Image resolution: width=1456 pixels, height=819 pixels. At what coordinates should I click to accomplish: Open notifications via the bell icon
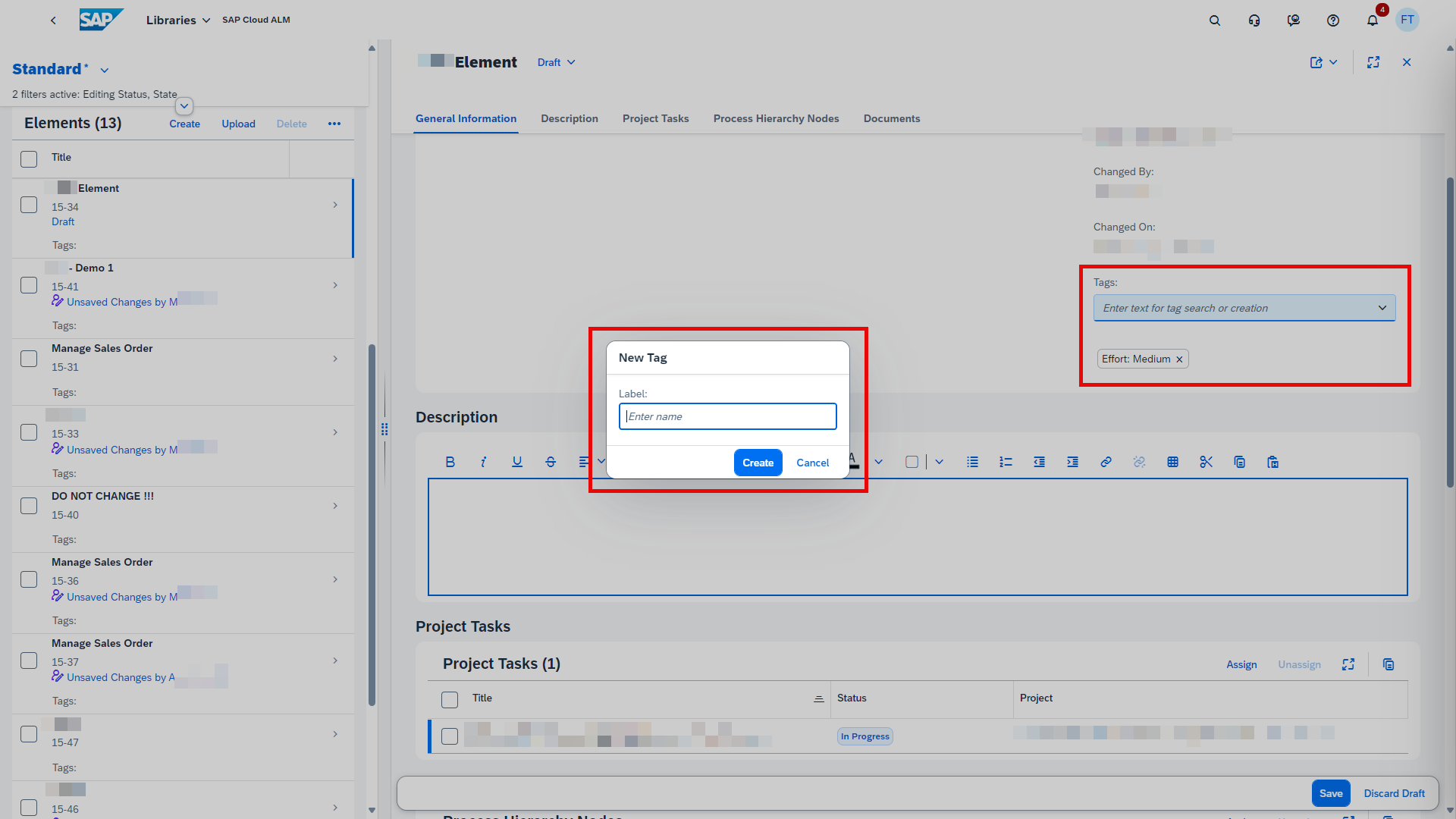(x=1372, y=20)
